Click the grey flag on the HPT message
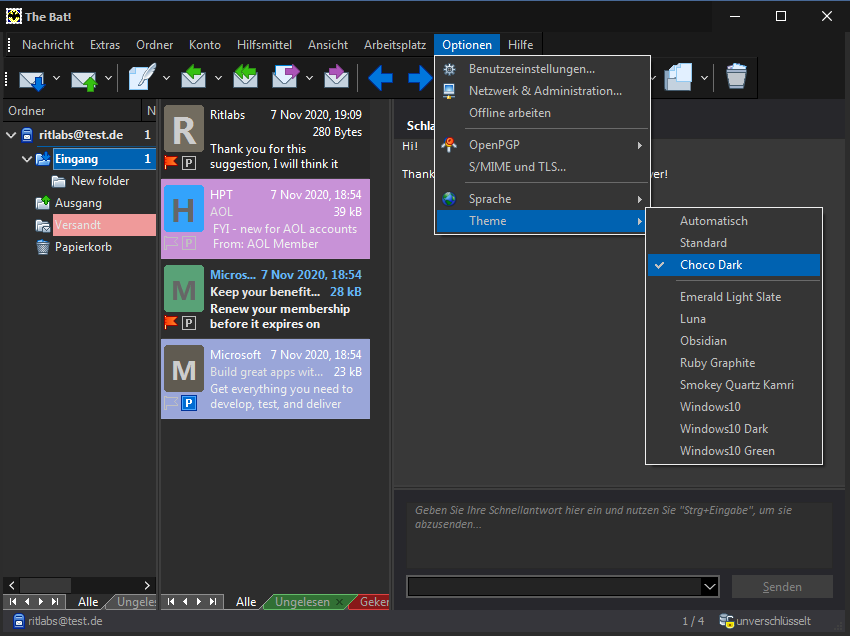 171,242
